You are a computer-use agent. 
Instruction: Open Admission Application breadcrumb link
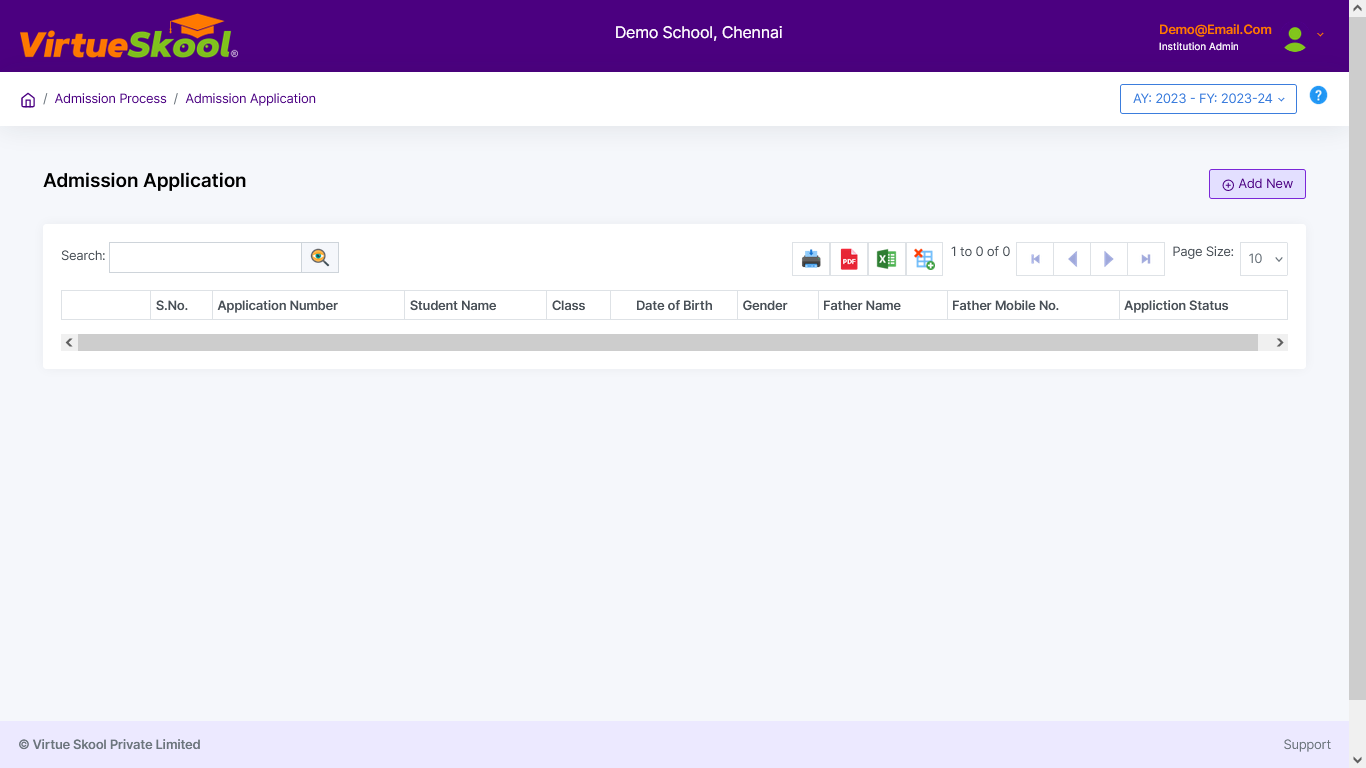251,99
